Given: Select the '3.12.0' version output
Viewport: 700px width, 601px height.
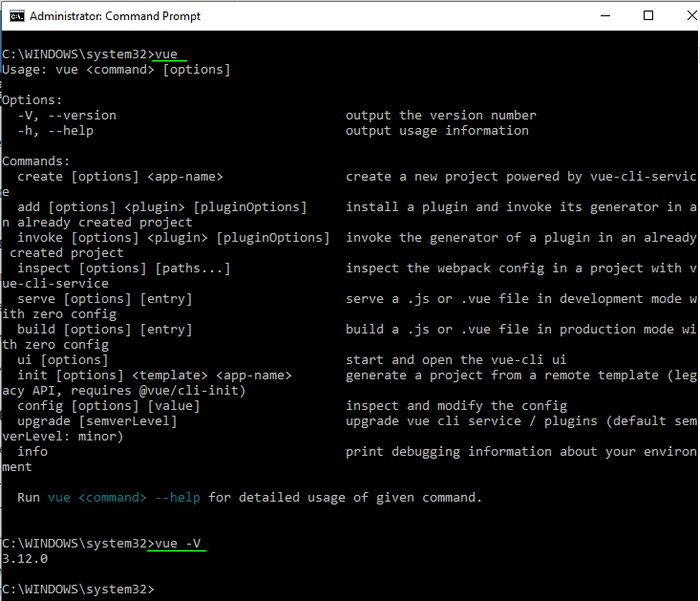Looking at the screenshot, I should (x=25, y=559).
